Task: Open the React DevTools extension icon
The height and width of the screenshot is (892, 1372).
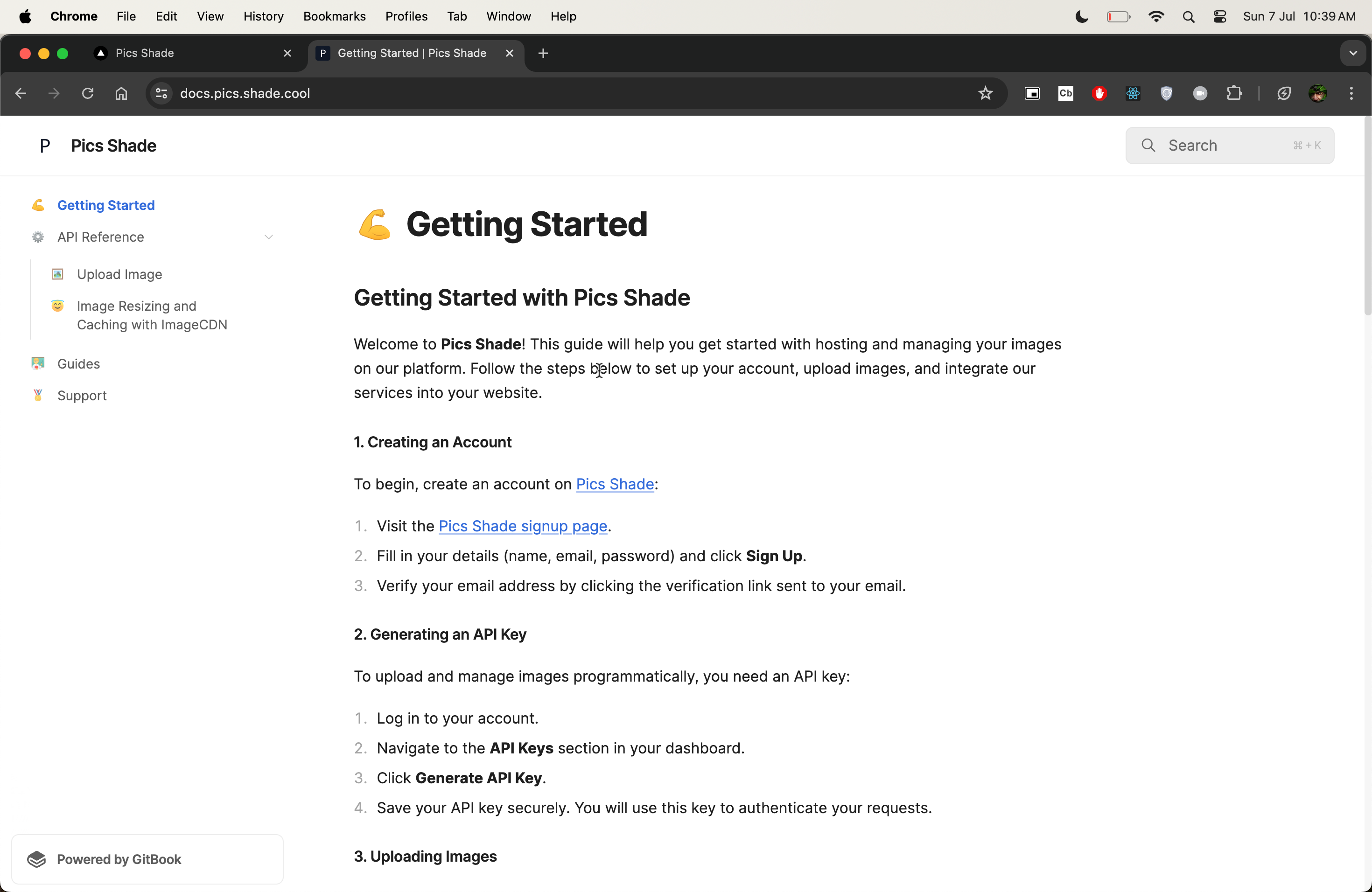Action: (1133, 93)
